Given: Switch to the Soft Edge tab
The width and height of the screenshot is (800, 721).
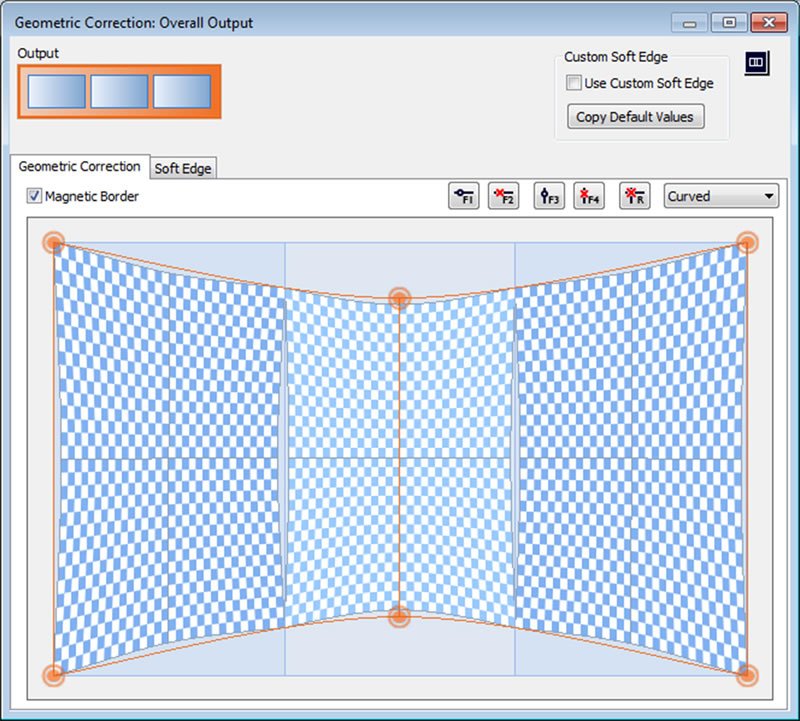Looking at the screenshot, I should click(x=183, y=168).
